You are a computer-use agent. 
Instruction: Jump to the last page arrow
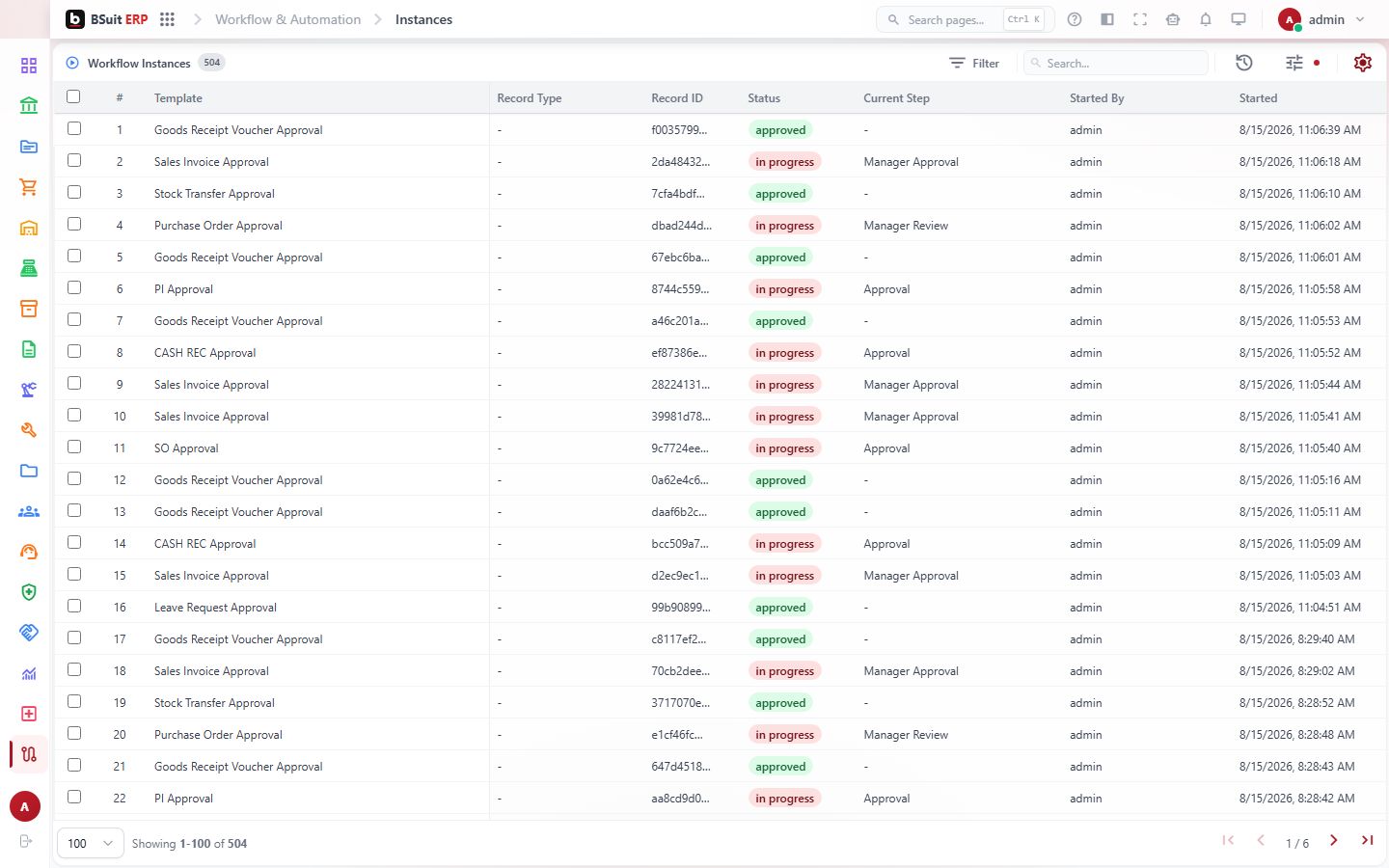1367,841
